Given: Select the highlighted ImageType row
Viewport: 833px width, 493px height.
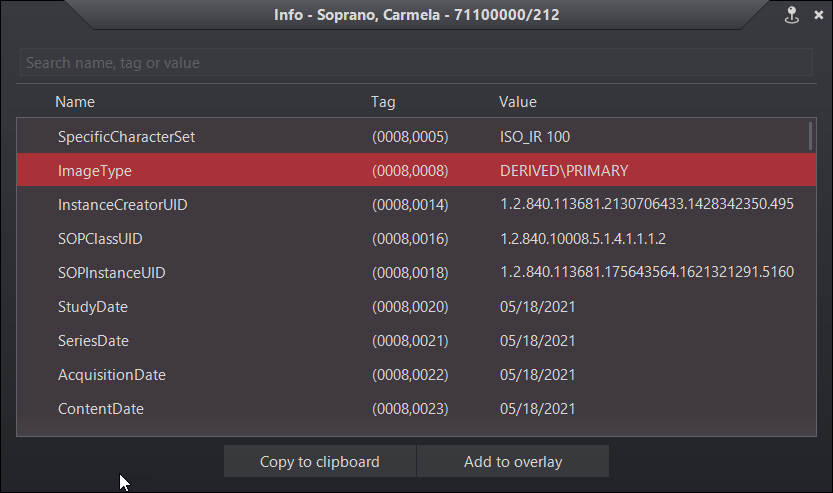Looking at the screenshot, I should coord(95,171).
